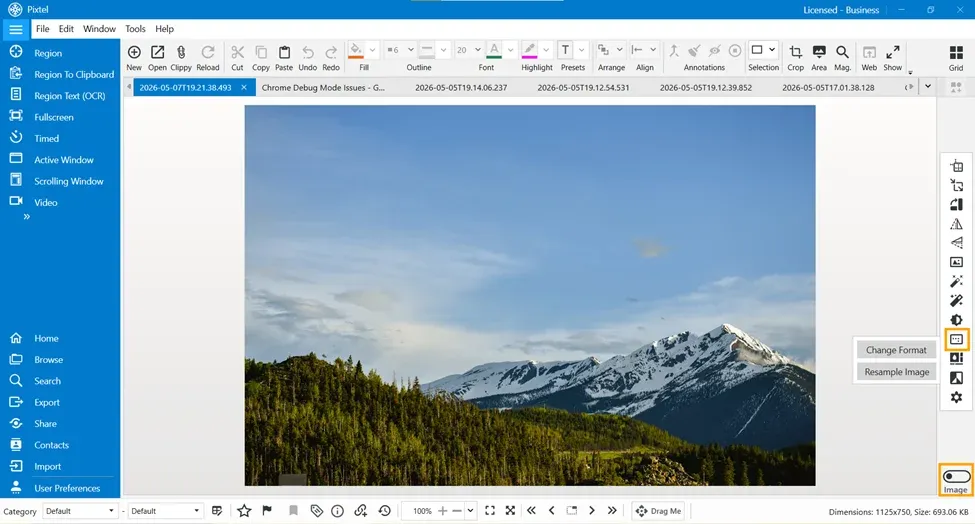Image resolution: width=975 pixels, height=524 pixels.
Task: Switch to 2026-05-05T19.14.06.237 tab
Action: (x=461, y=88)
